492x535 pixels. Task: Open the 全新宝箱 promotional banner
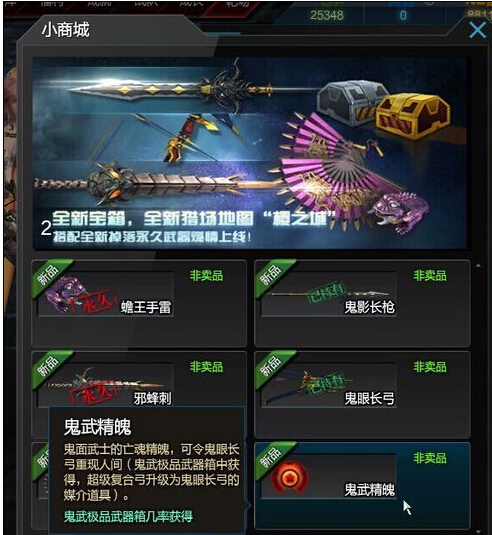click(x=249, y=153)
